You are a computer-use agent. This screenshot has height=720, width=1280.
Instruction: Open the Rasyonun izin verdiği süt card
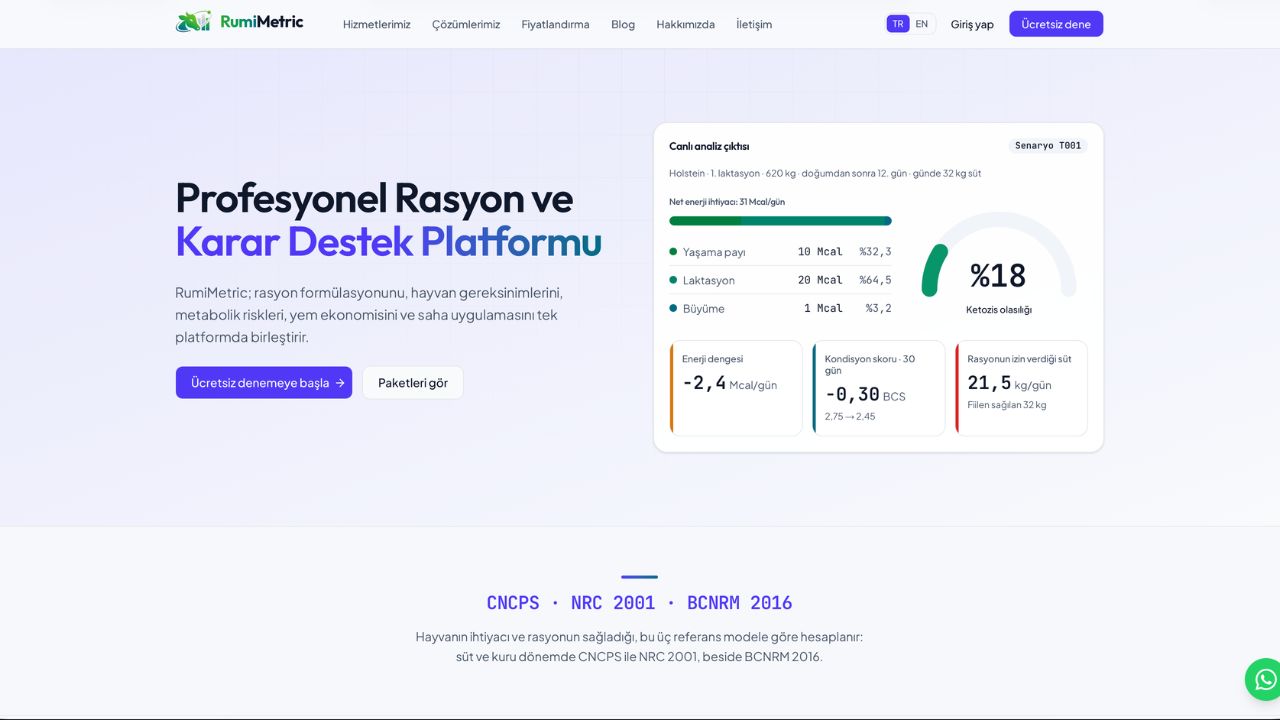tap(1021, 388)
